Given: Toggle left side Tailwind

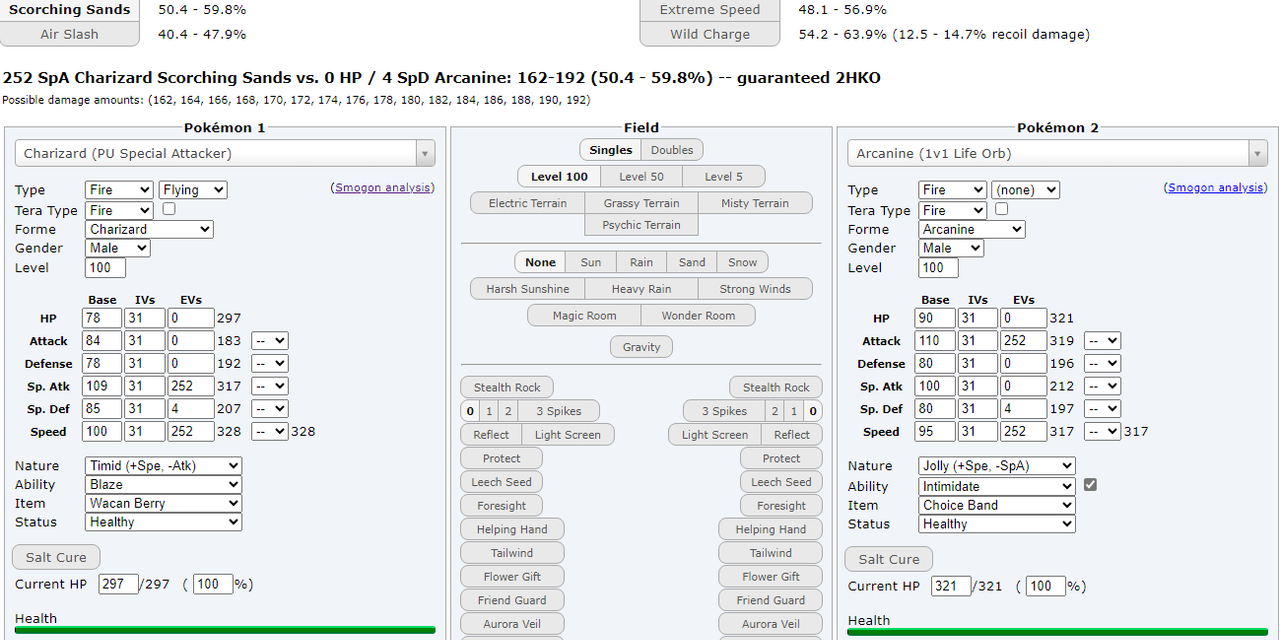Looking at the screenshot, I should point(512,553).
